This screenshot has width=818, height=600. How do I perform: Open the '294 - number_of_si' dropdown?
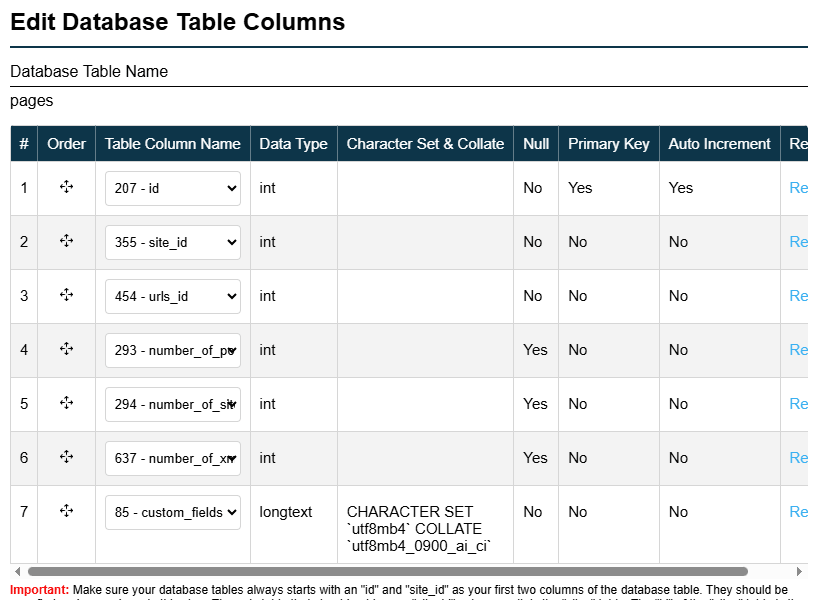click(173, 404)
